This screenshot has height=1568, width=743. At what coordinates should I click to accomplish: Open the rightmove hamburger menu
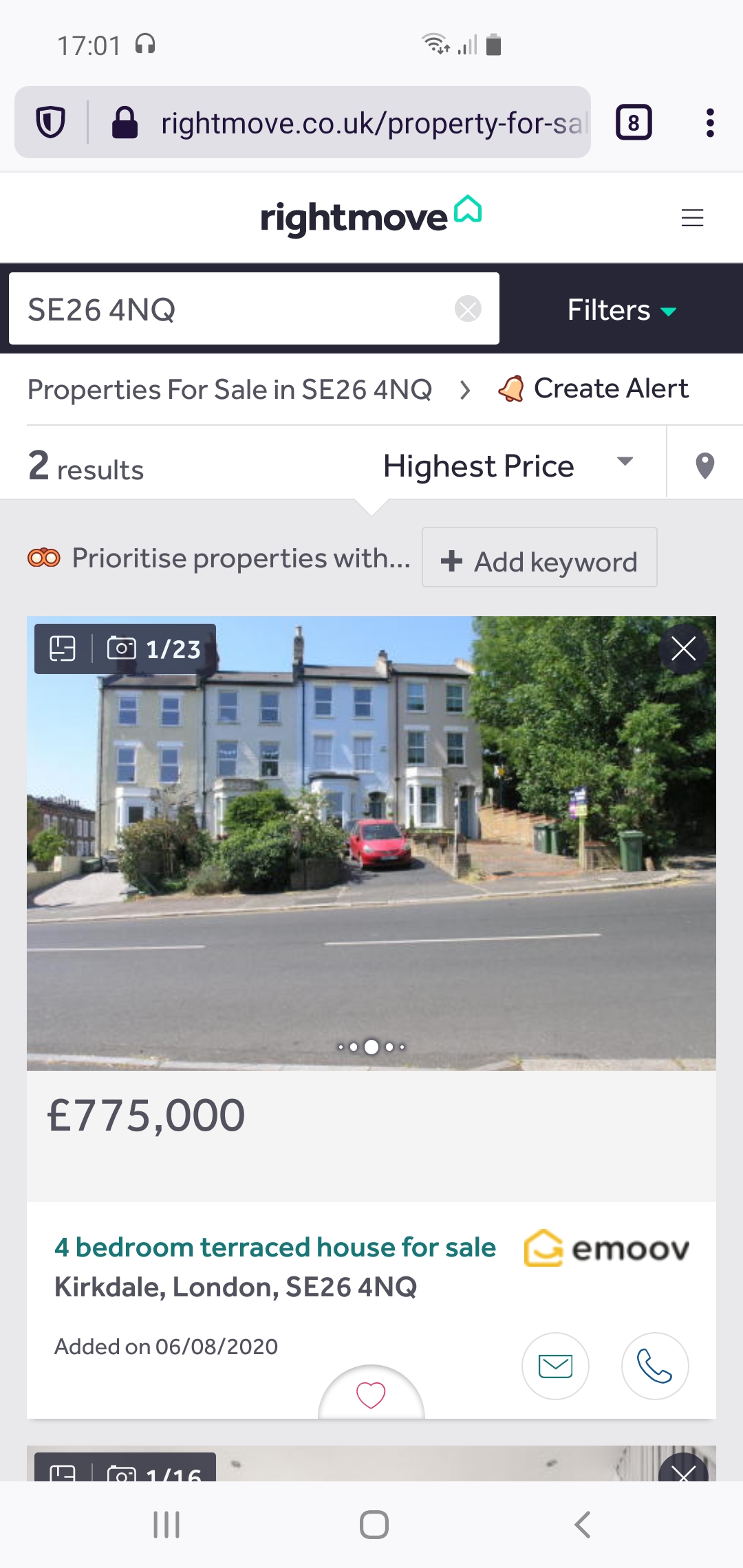692,218
